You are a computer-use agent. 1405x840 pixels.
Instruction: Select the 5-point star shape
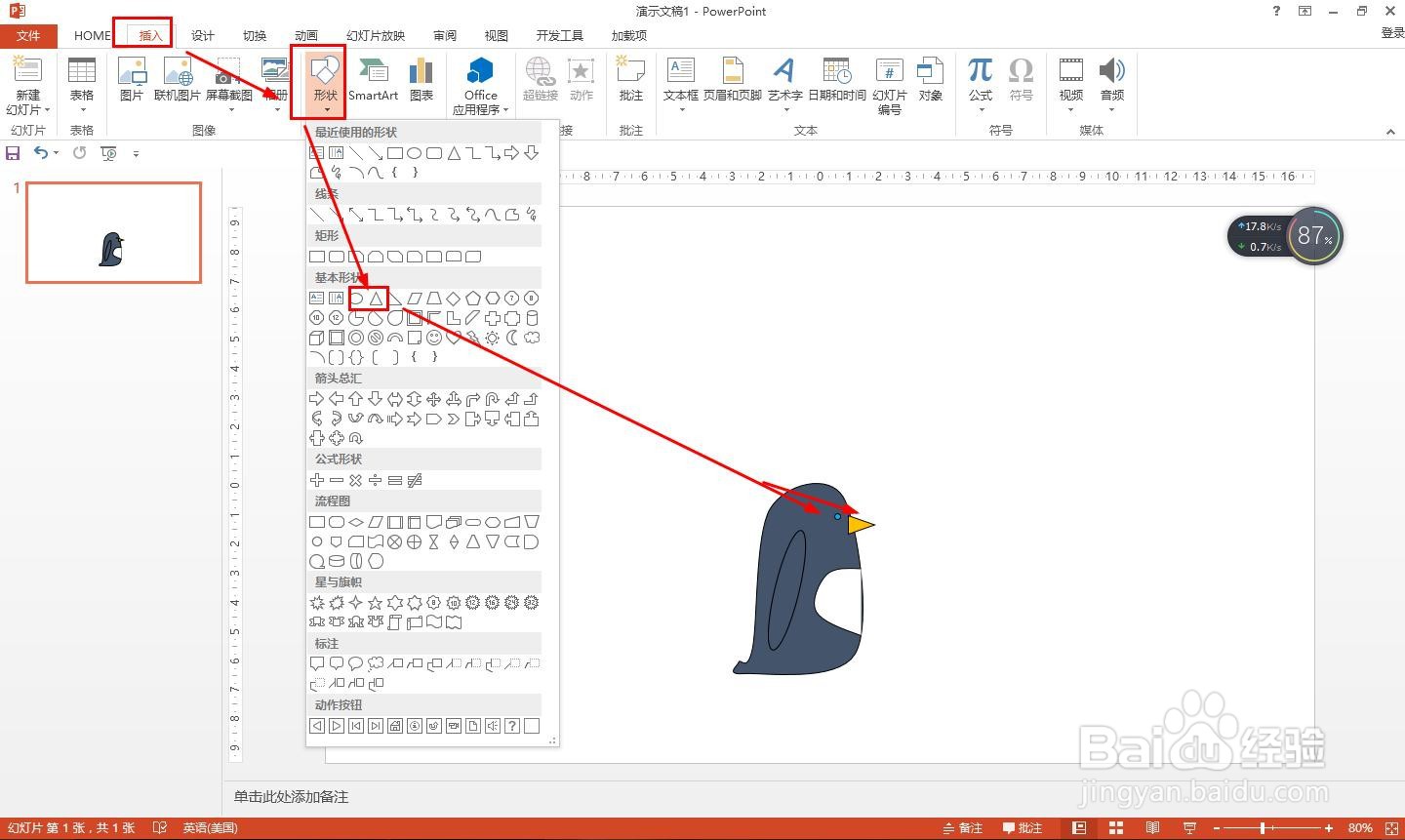[376, 603]
